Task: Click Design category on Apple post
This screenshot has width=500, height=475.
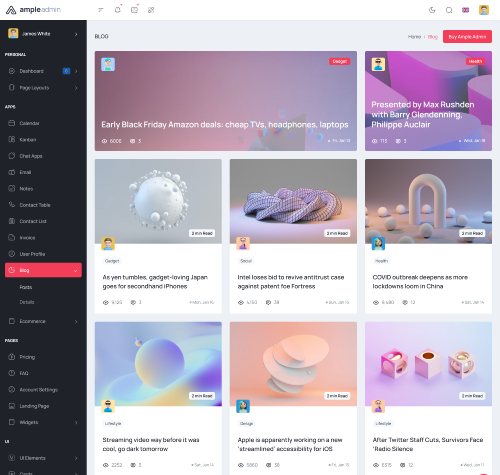Action: [x=246, y=424]
